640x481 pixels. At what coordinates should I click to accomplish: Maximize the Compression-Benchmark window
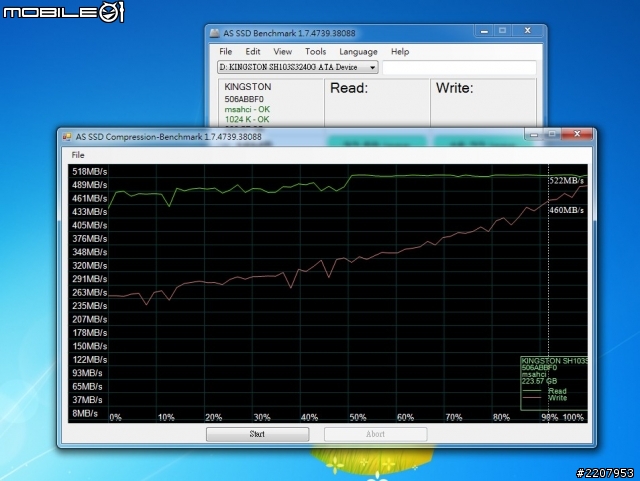pos(552,134)
